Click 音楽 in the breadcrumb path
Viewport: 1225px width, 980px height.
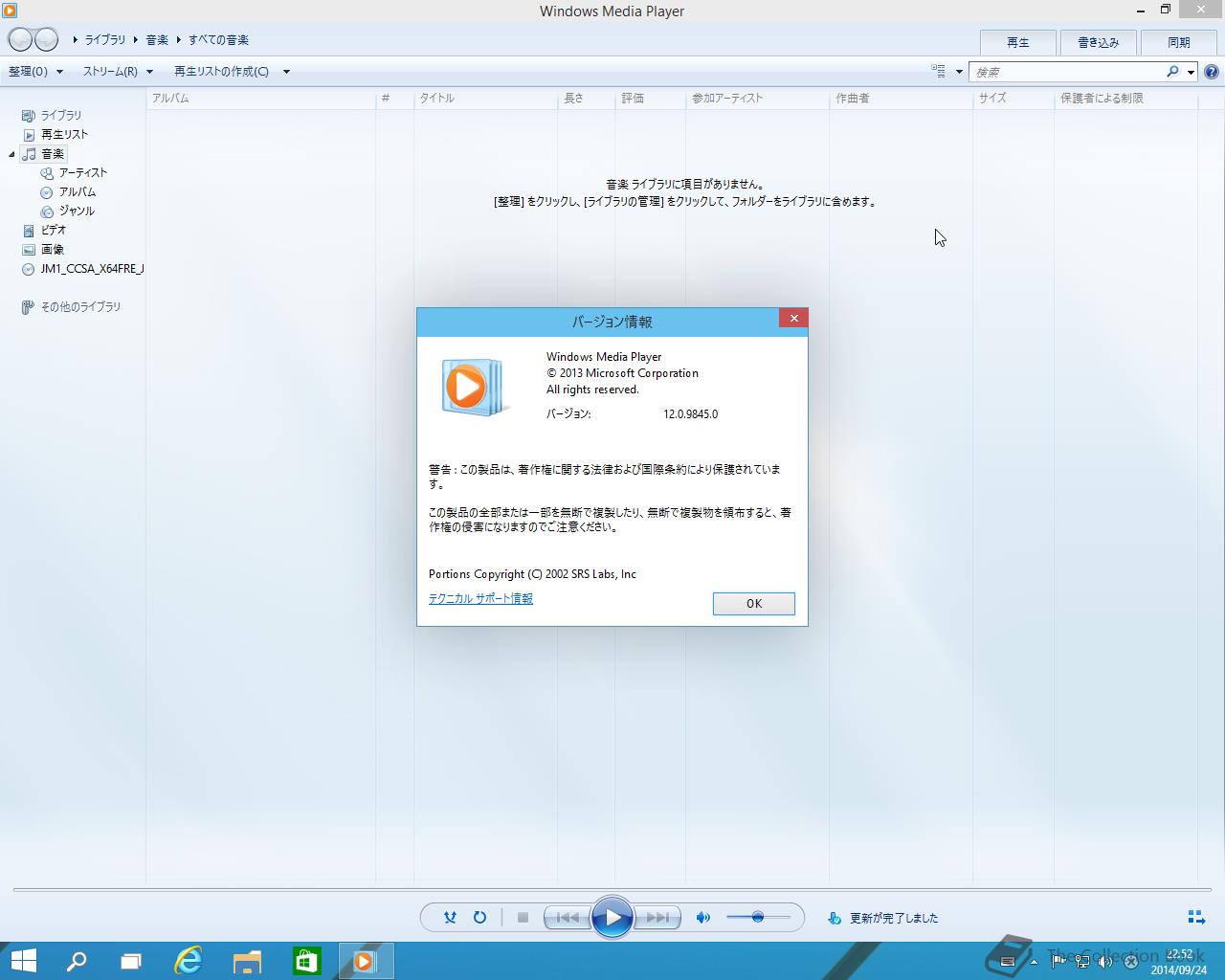tap(157, 39)
